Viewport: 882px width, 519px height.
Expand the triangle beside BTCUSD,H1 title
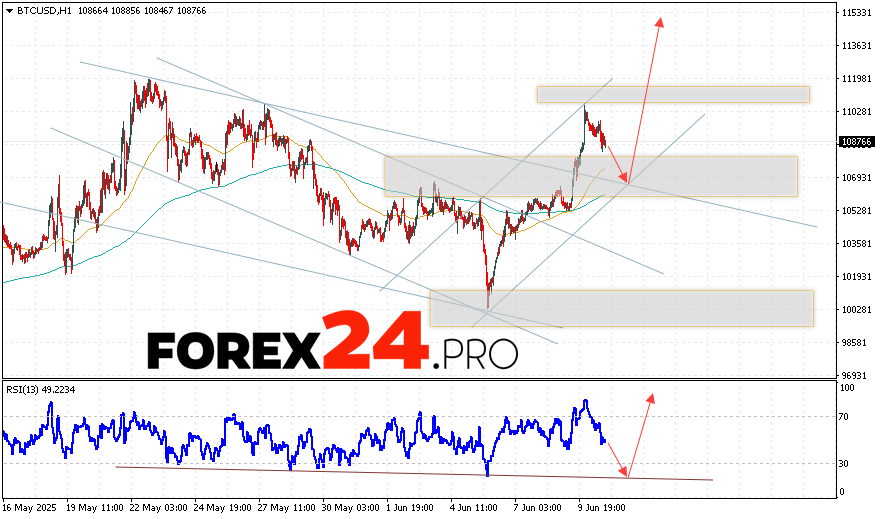click(x=8, y=9)
